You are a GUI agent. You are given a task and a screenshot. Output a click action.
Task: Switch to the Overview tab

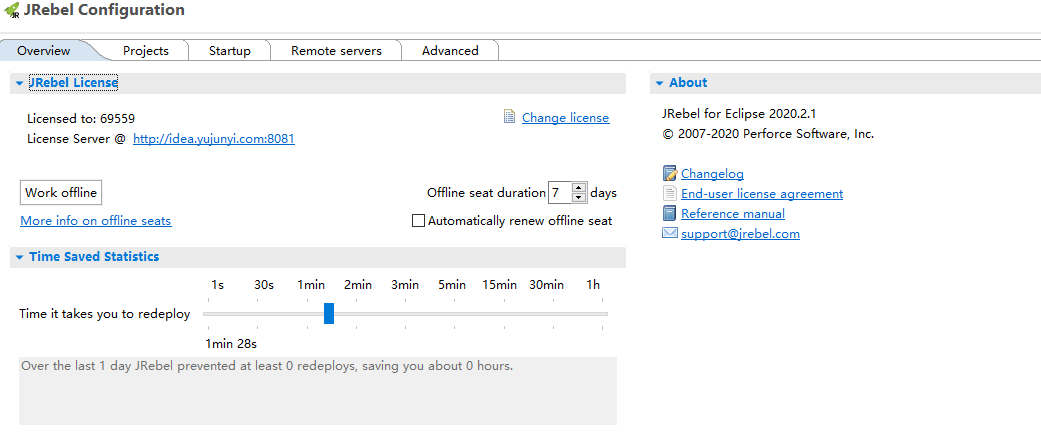(44, 50)
